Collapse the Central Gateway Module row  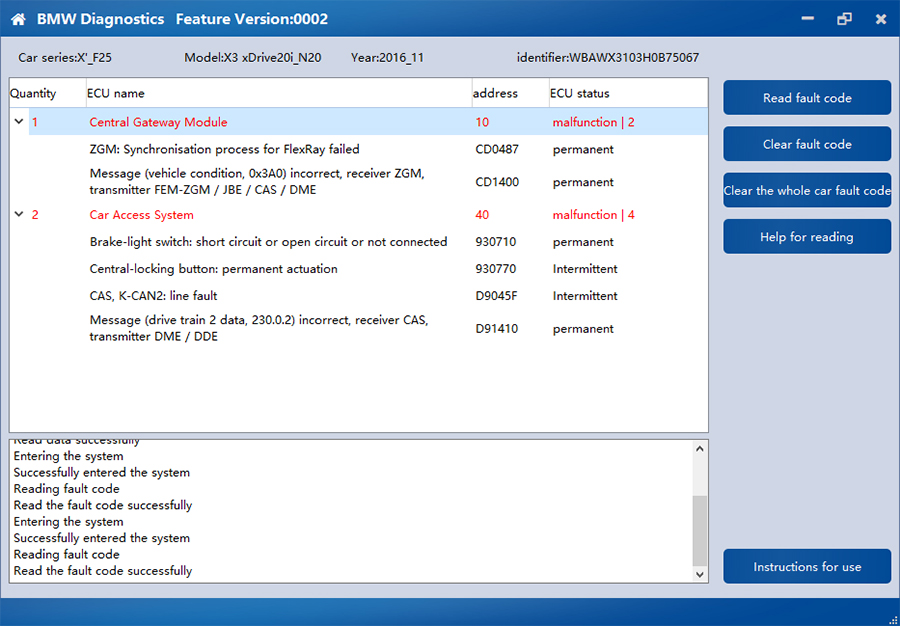(18, 122)
